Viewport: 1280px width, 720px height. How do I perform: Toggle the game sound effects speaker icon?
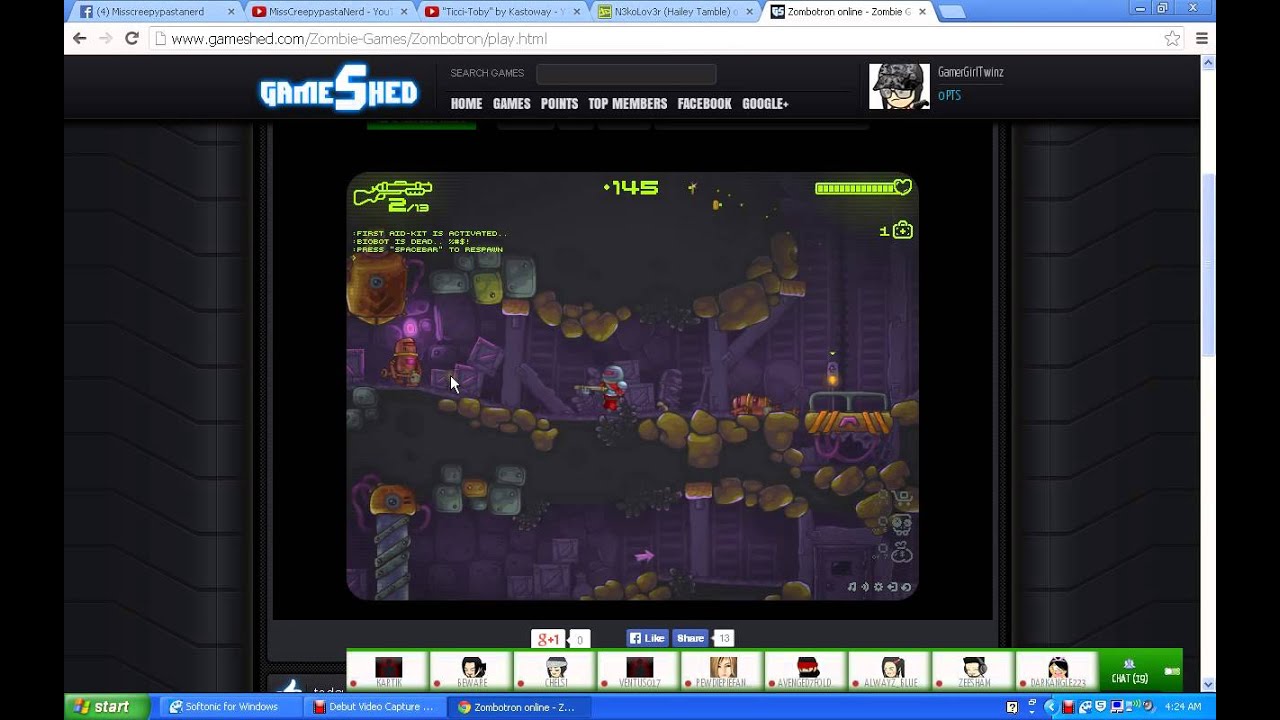pyautogui.click(x=865, y=587)
